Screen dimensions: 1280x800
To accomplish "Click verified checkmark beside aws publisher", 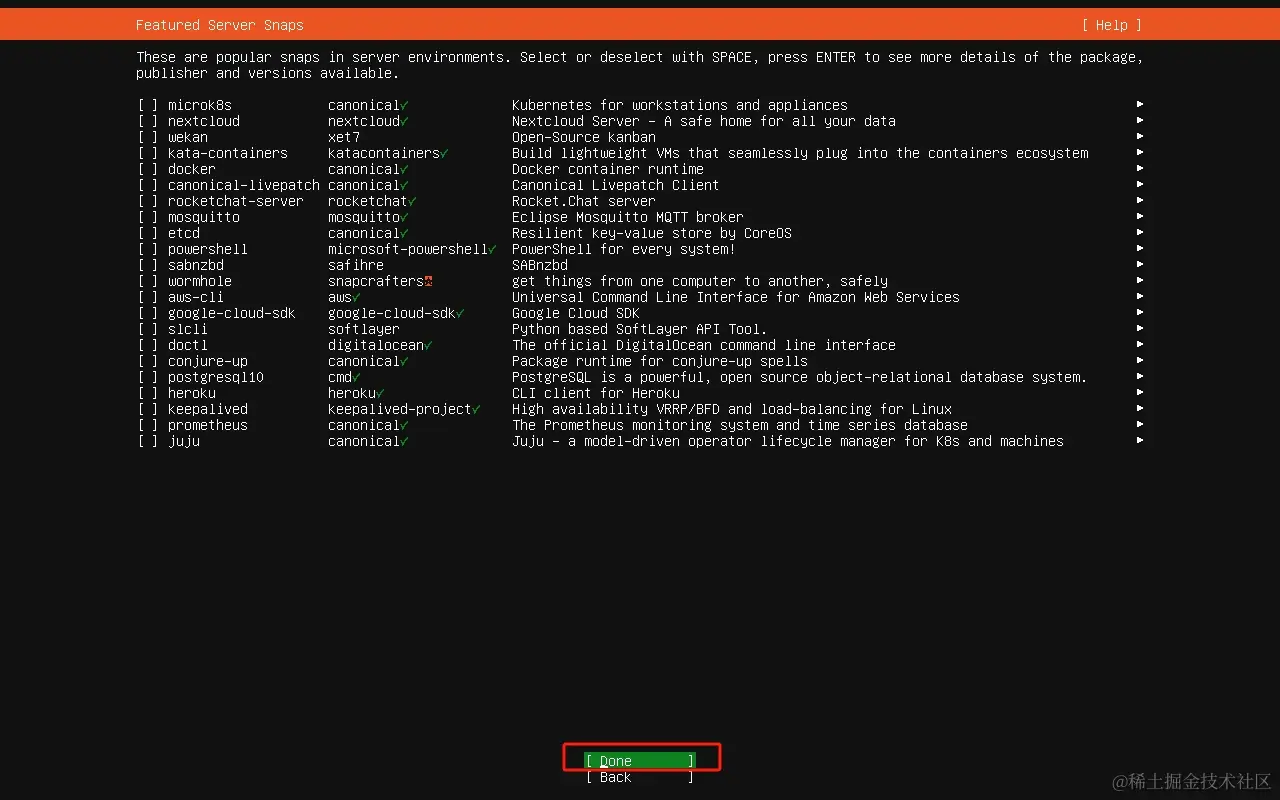I will tap(357, 297).
